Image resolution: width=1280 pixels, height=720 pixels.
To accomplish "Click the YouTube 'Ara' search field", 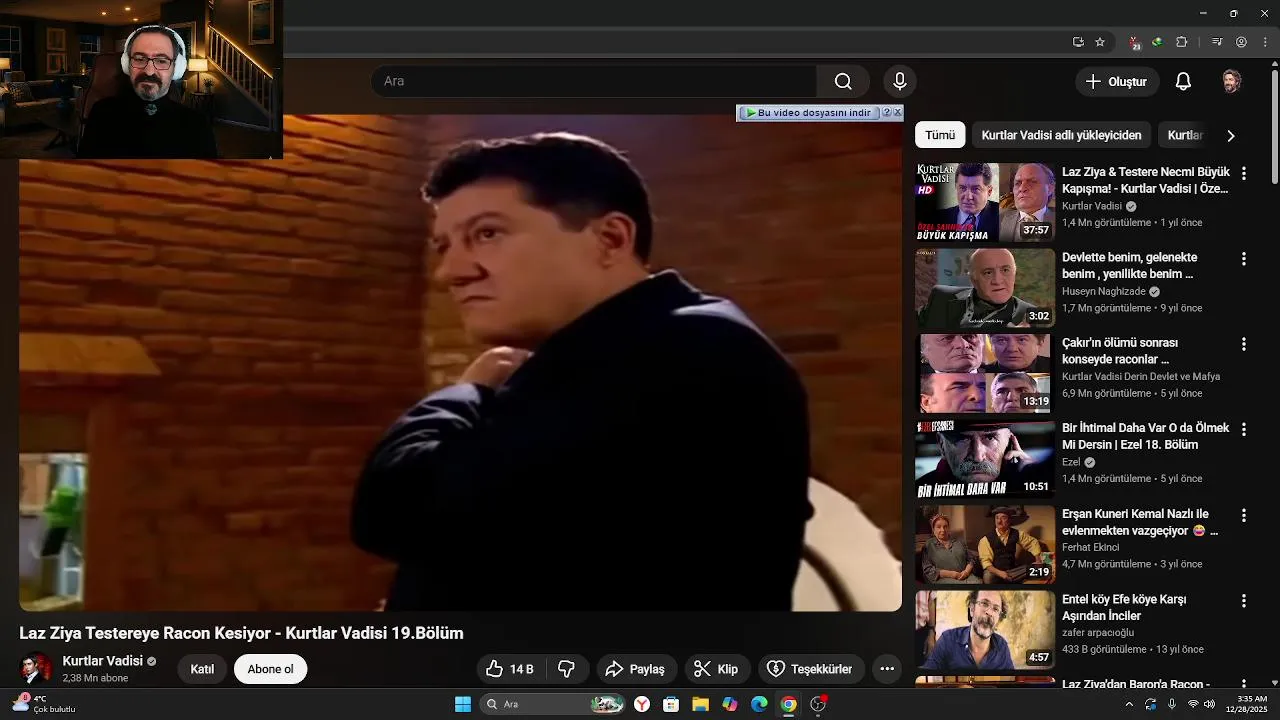I will click(x=594, y=81).
